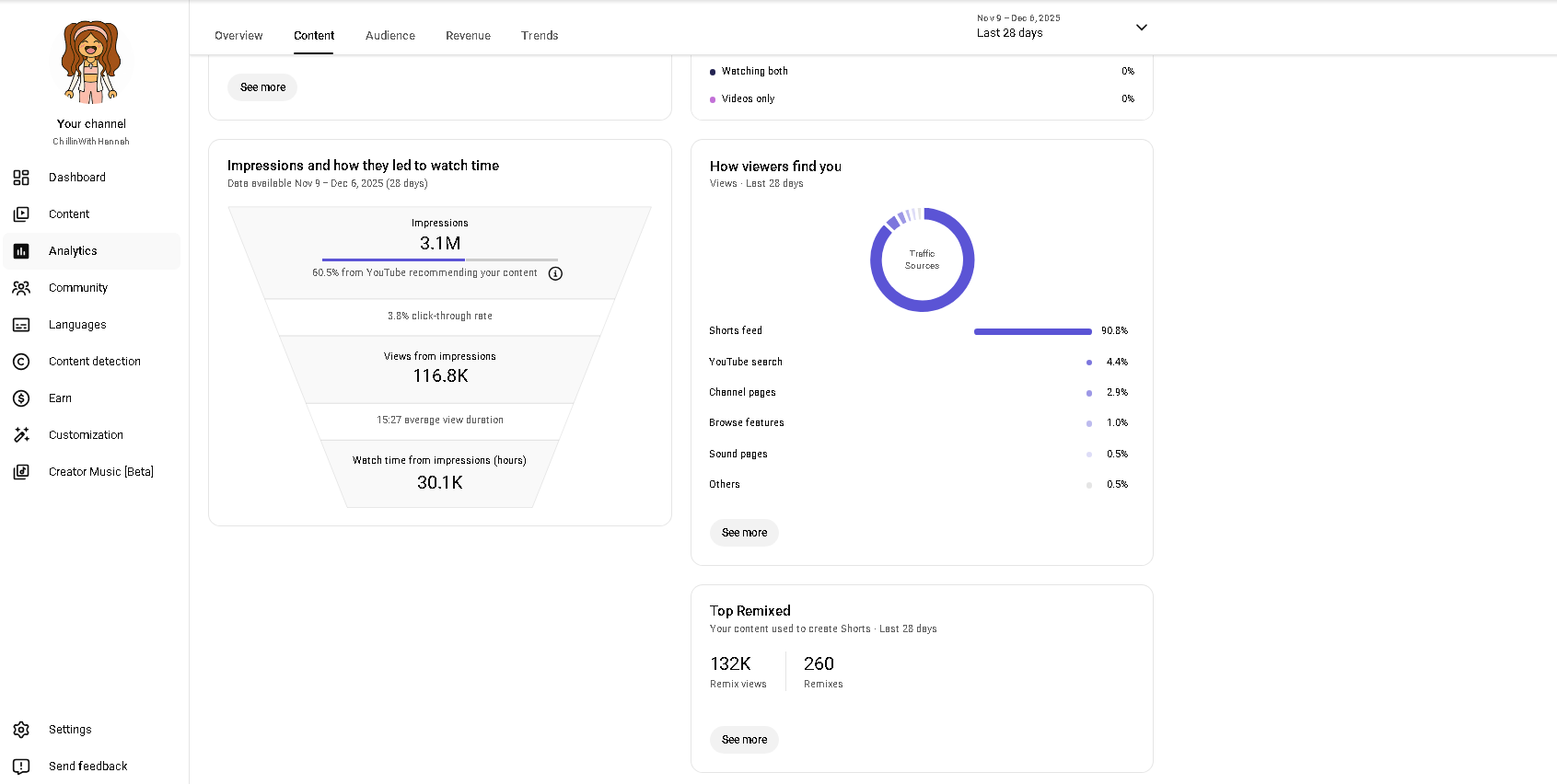
Task: Click See more in Top Remixed card
Action: tap(744, 740)
